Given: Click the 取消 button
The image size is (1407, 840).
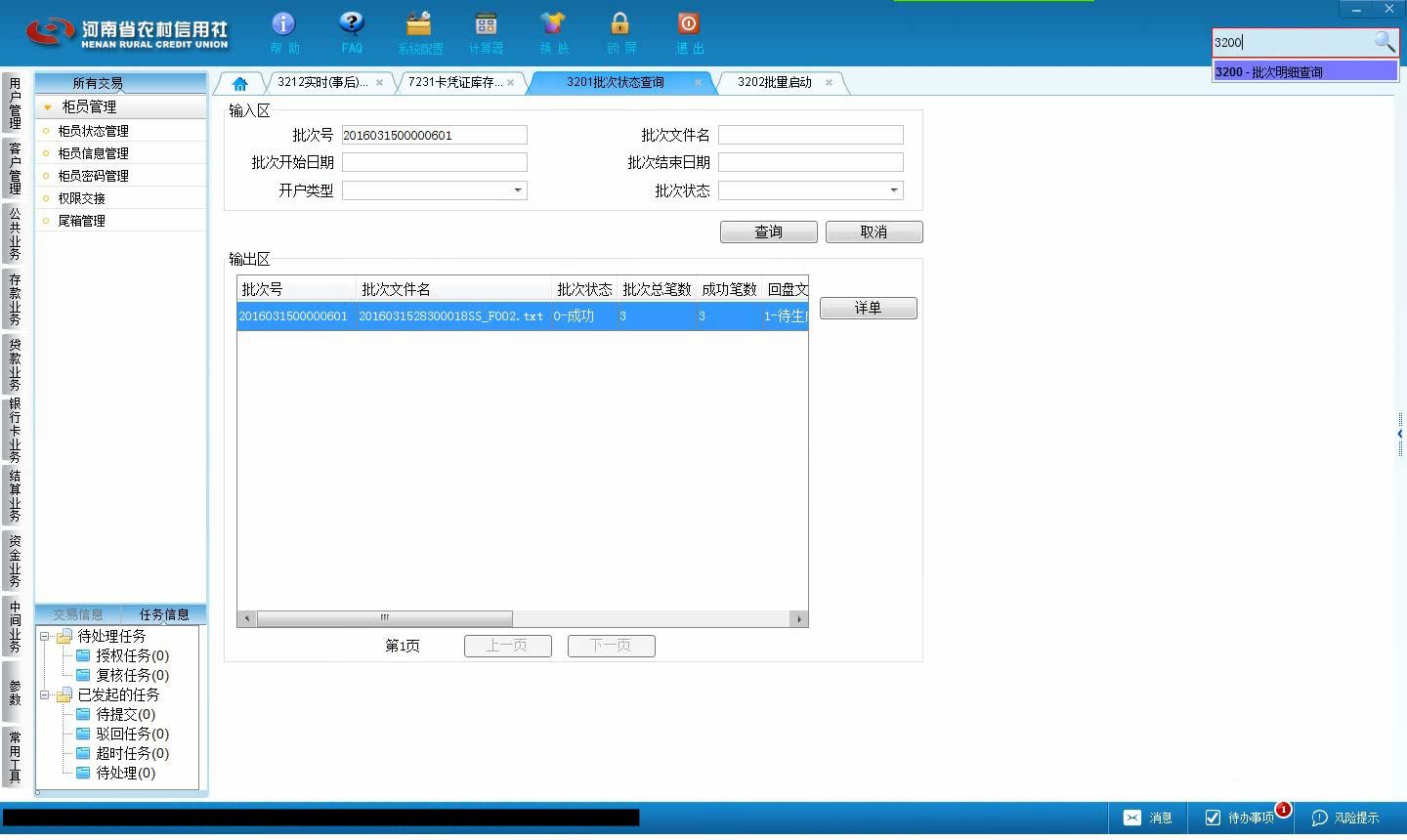Looking at the screenshot, I should [x=874, y=231].
